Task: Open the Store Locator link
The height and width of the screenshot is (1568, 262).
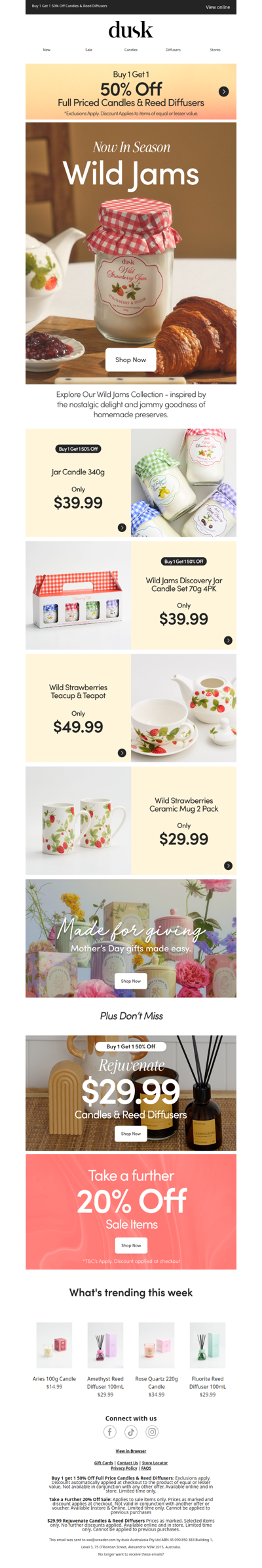Action: tap(155, 1462)
